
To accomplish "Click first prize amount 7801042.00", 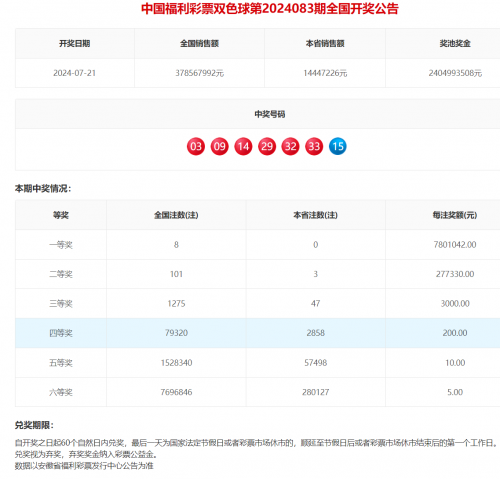I will tap(455, 245).
